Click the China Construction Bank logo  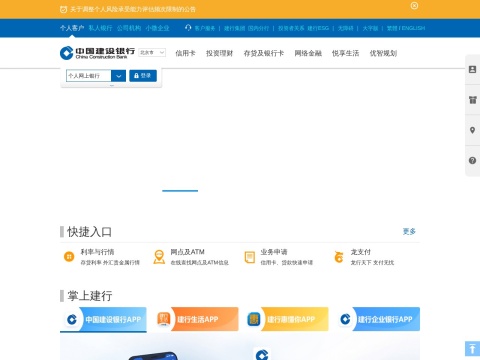(97, 53)
